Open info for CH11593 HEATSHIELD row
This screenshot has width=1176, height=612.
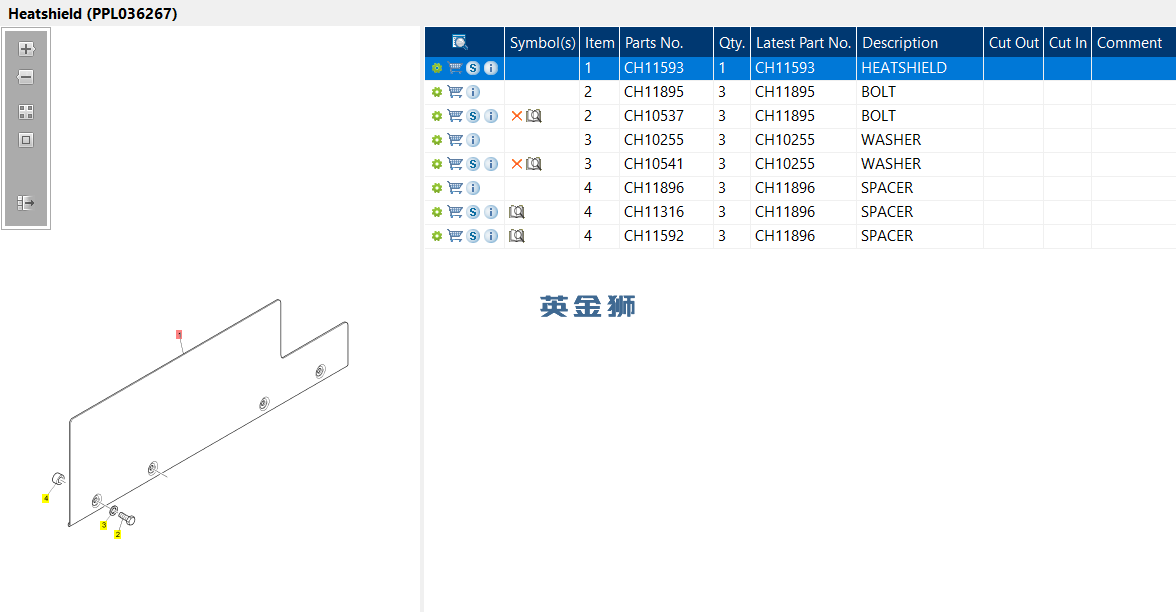pos(490,68)
